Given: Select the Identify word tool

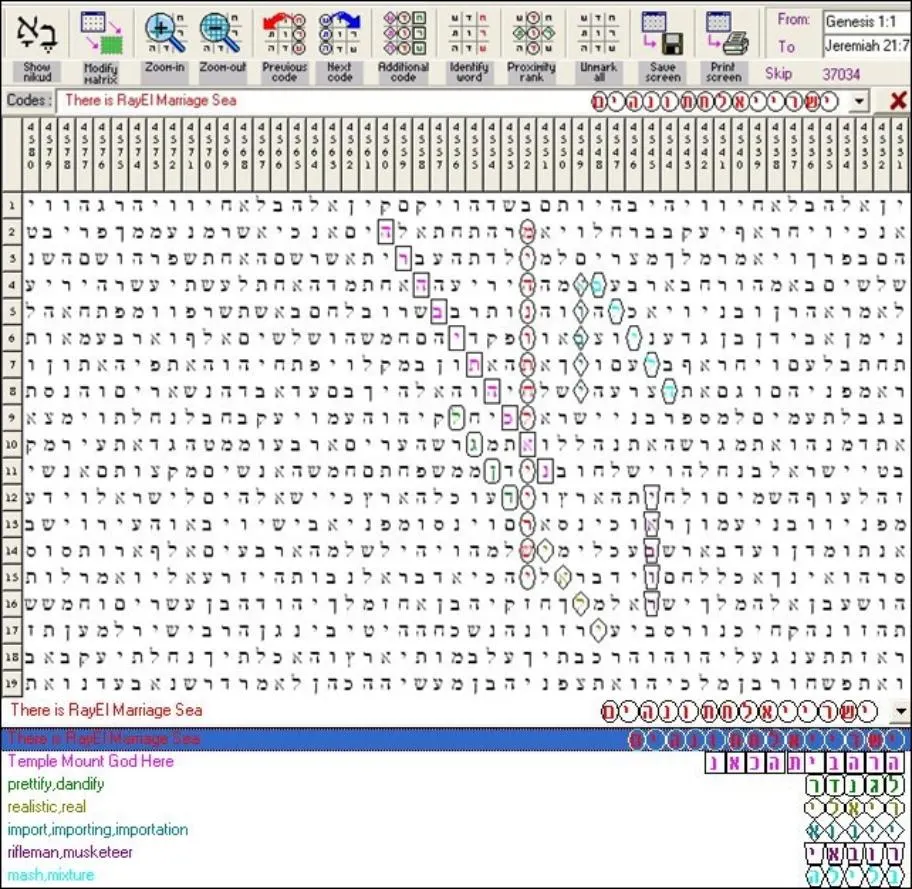Looking at the screenshot, I should click(x=469, y=33).
